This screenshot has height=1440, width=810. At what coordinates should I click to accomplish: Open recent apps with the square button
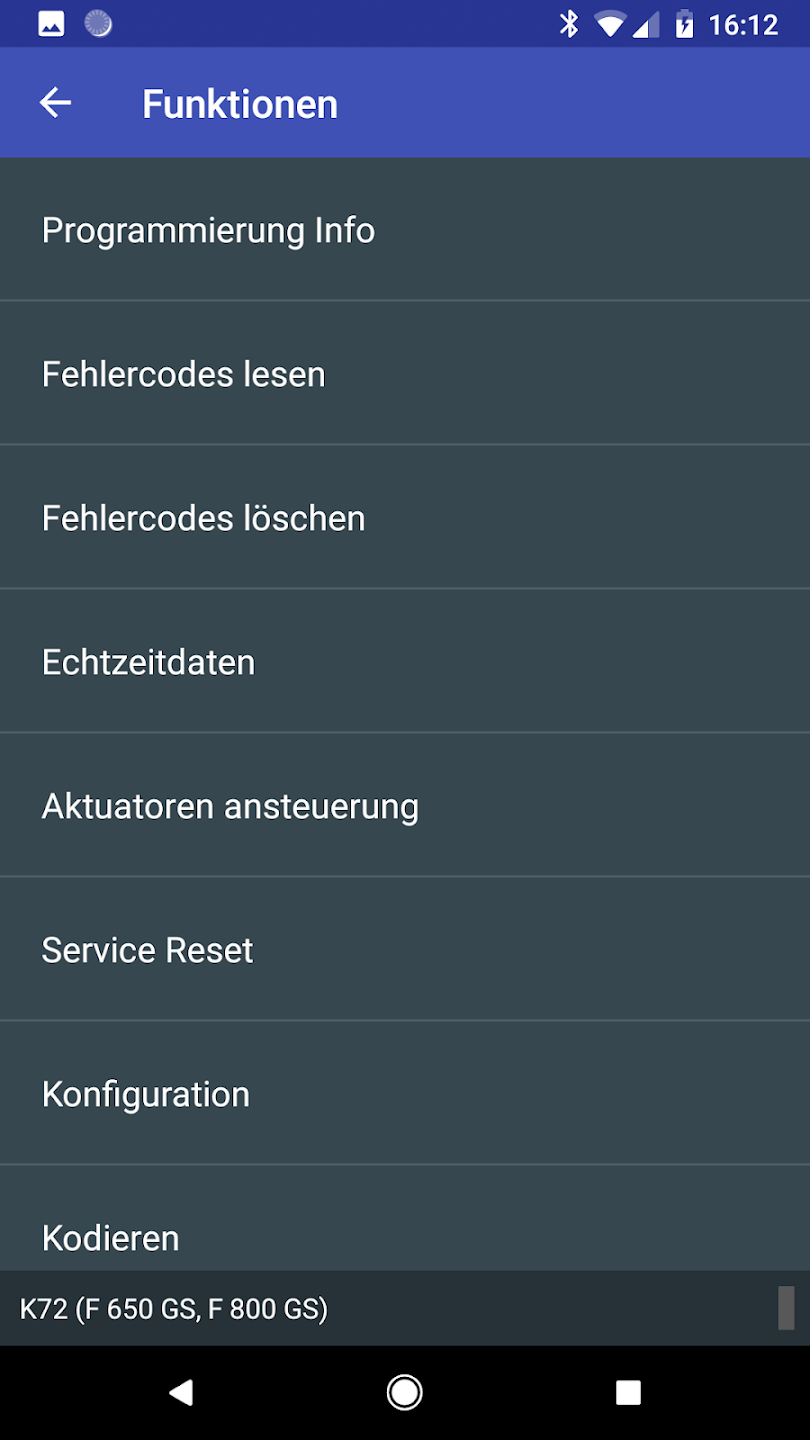pos(628,1392)
